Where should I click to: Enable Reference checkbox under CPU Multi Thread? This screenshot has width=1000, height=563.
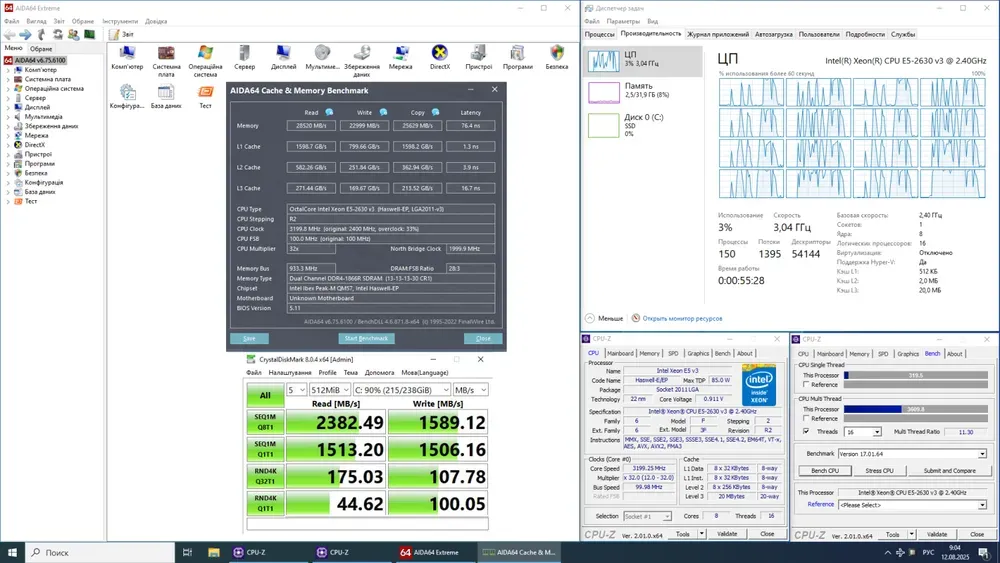click(x=807, y=419)
